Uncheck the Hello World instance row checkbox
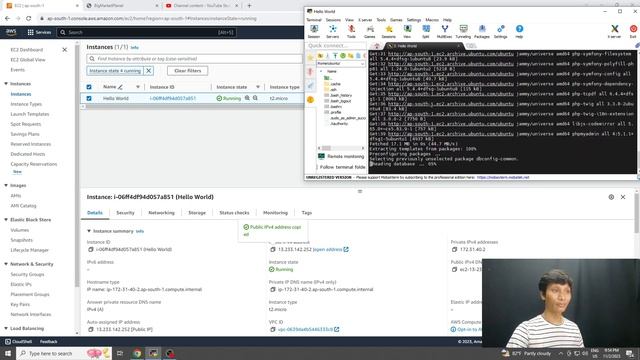This screenshot has width=640, height=360. pyautogui.click(x=89, y=98)
